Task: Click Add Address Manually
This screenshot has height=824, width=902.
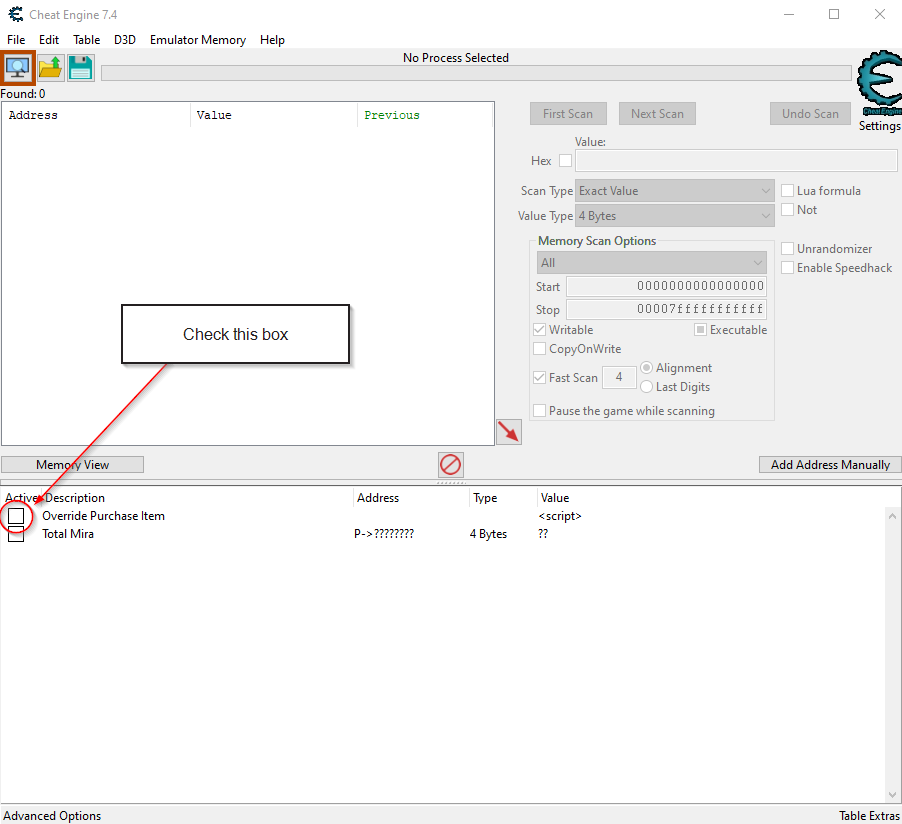Action: click(x=830, y=464)
